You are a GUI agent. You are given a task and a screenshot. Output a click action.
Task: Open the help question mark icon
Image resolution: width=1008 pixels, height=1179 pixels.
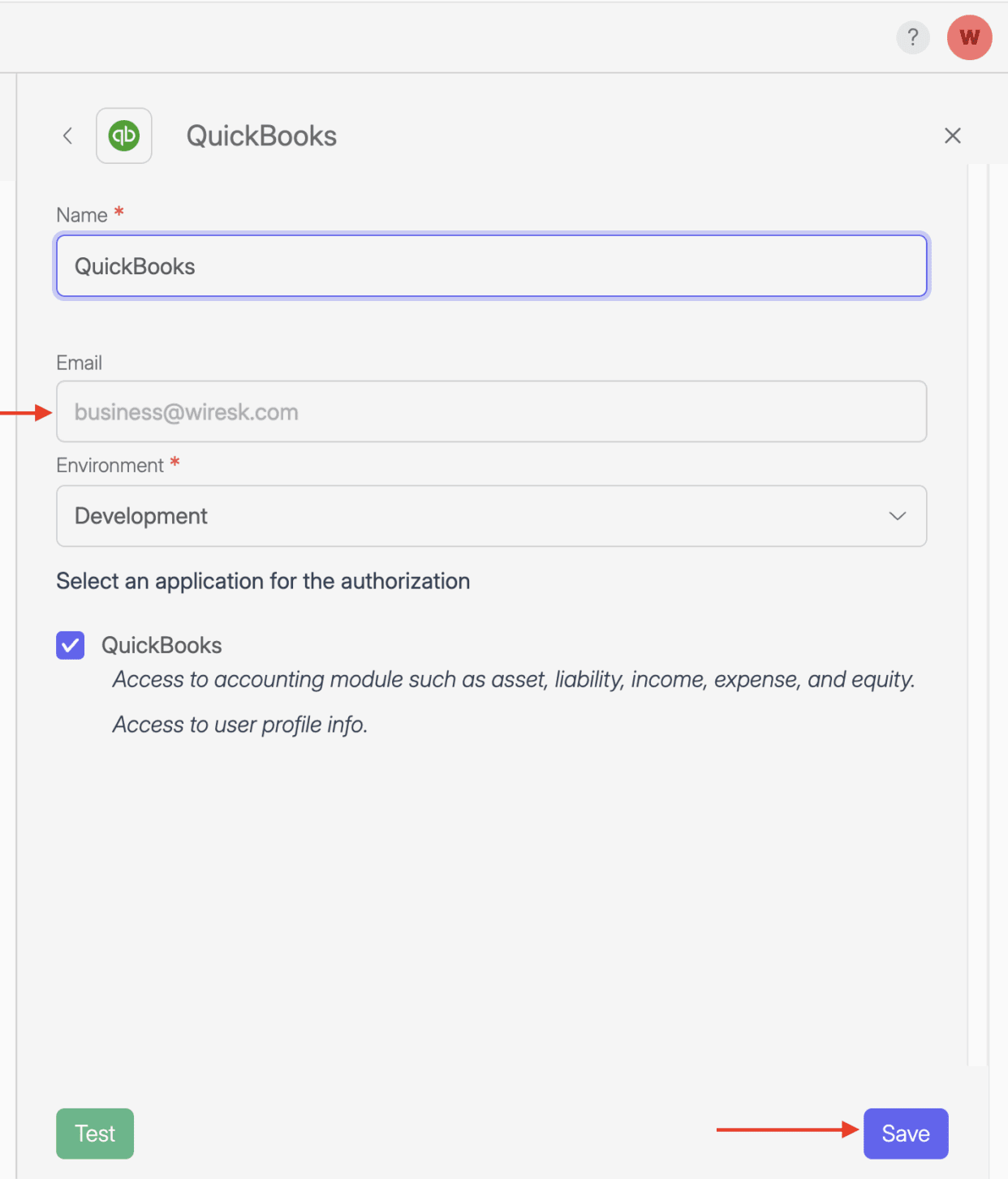(912, 37)
